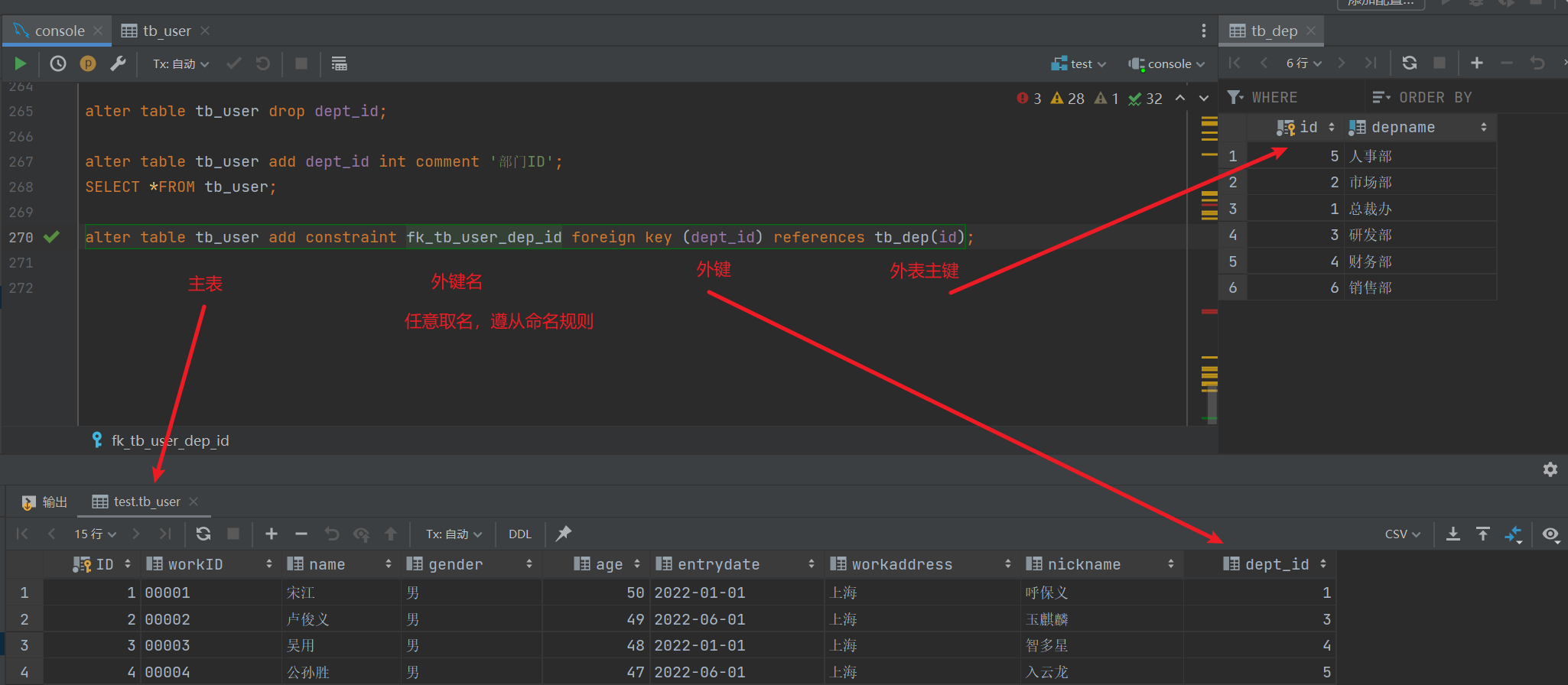Sort by depname column header
The height and width of the screenshot is (685, 1568).
1418,127
